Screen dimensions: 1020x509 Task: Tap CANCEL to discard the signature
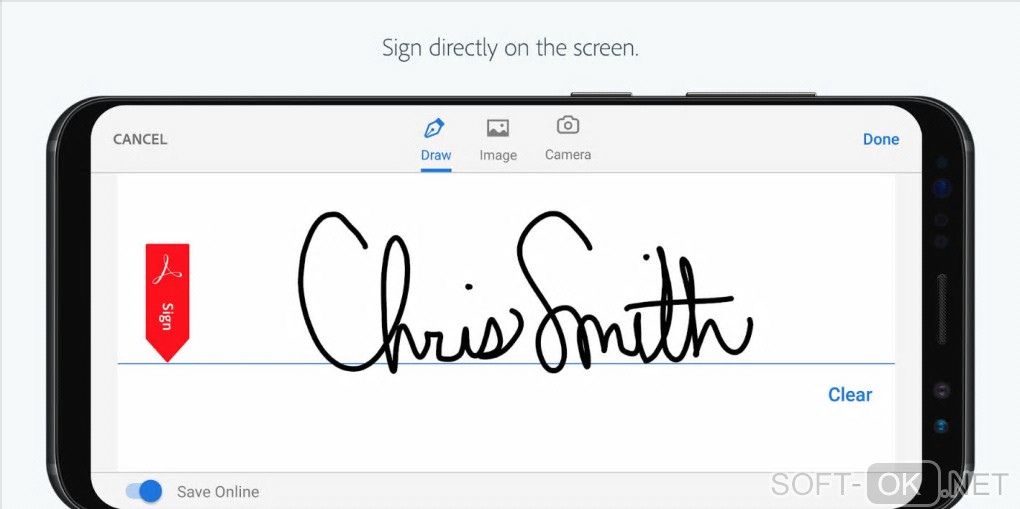pos(140,139)
